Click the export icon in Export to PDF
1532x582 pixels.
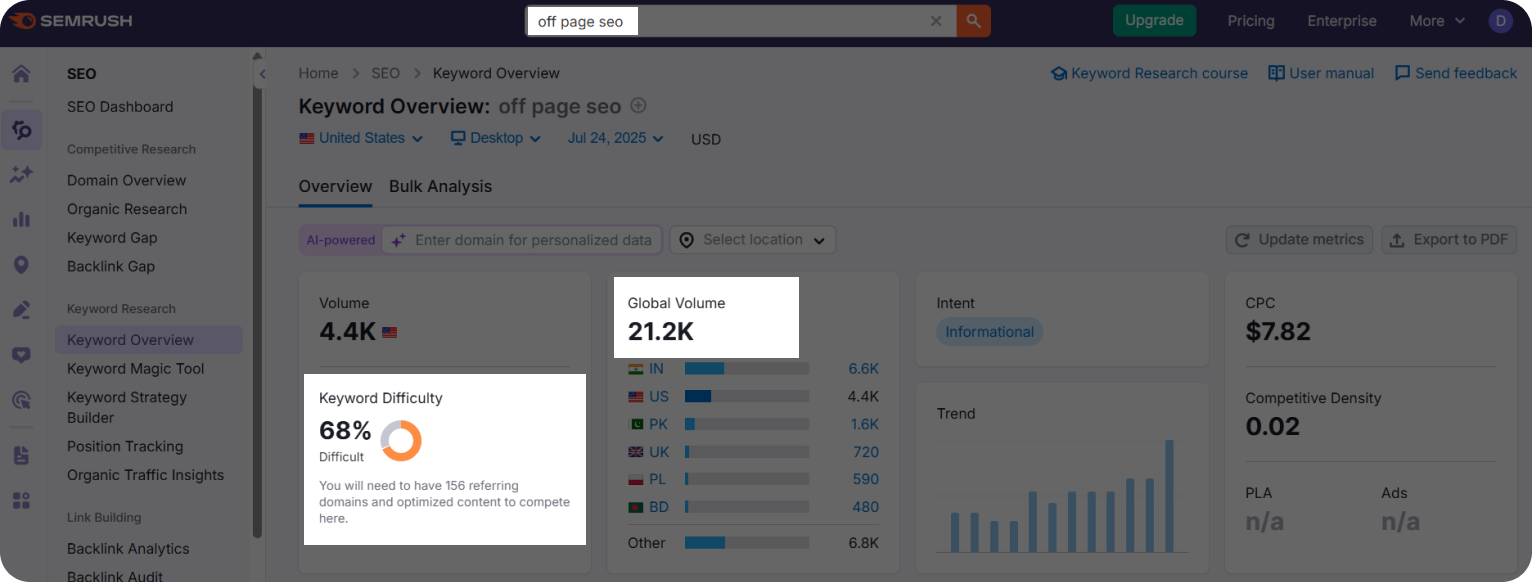pos(1397,240)
